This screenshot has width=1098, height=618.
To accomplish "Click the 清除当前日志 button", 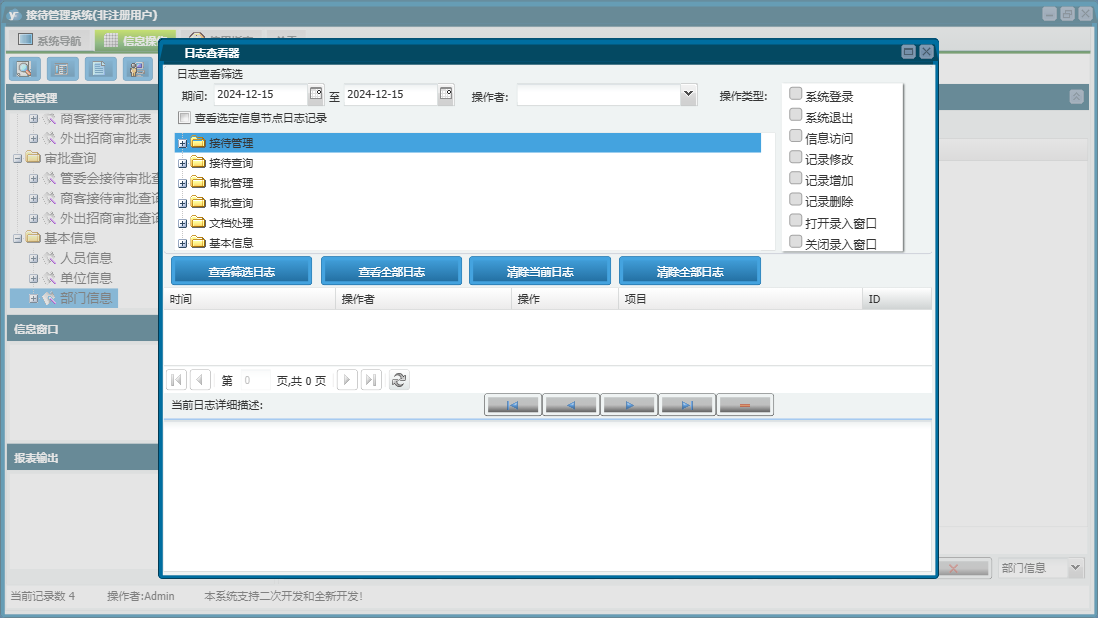I will point(540,272).
